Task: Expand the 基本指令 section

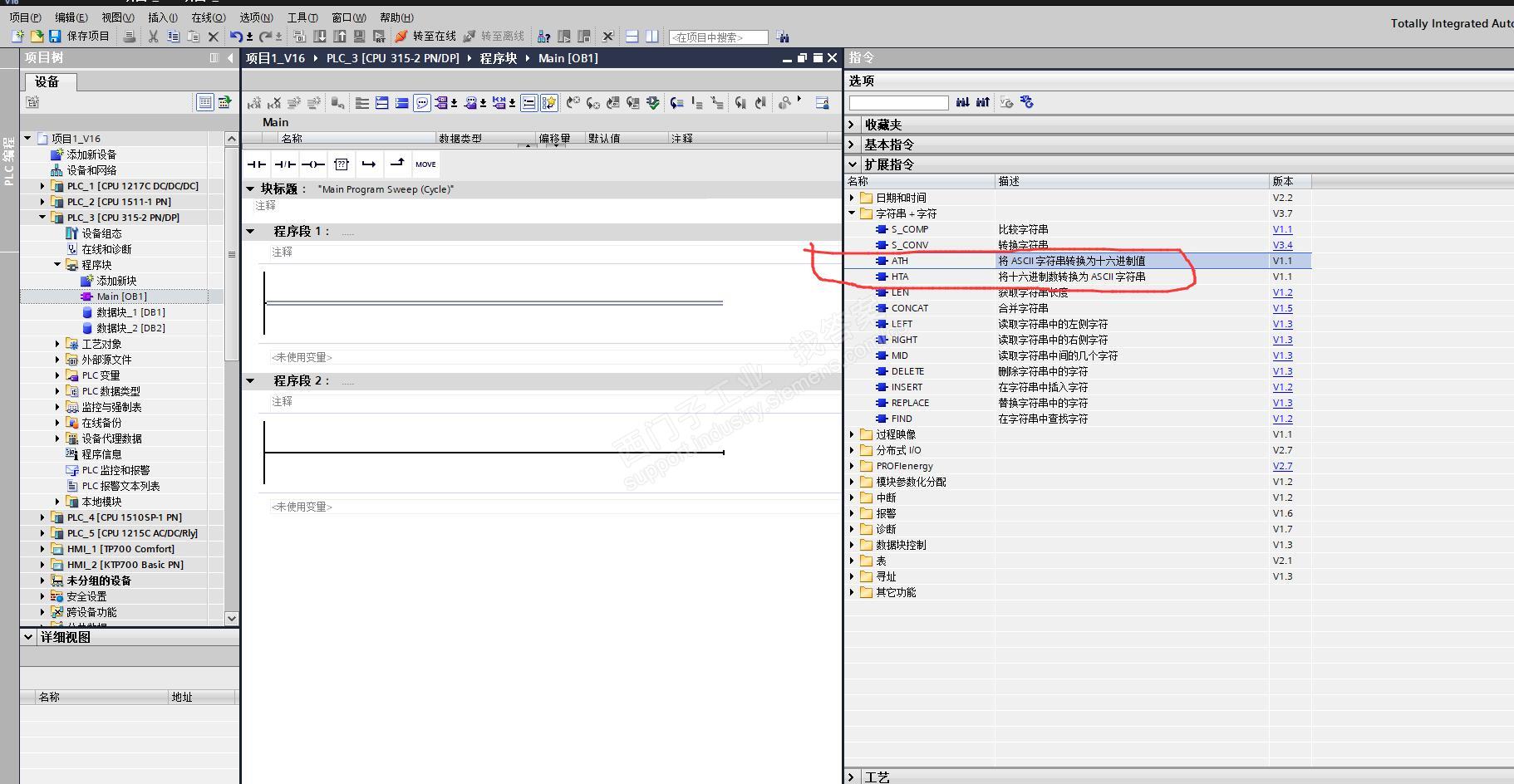Action: 852,145
